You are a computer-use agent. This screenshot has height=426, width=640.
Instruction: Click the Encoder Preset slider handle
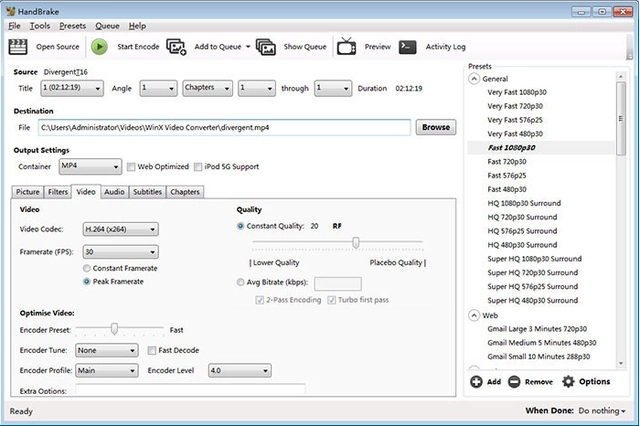tap(114, 328)
